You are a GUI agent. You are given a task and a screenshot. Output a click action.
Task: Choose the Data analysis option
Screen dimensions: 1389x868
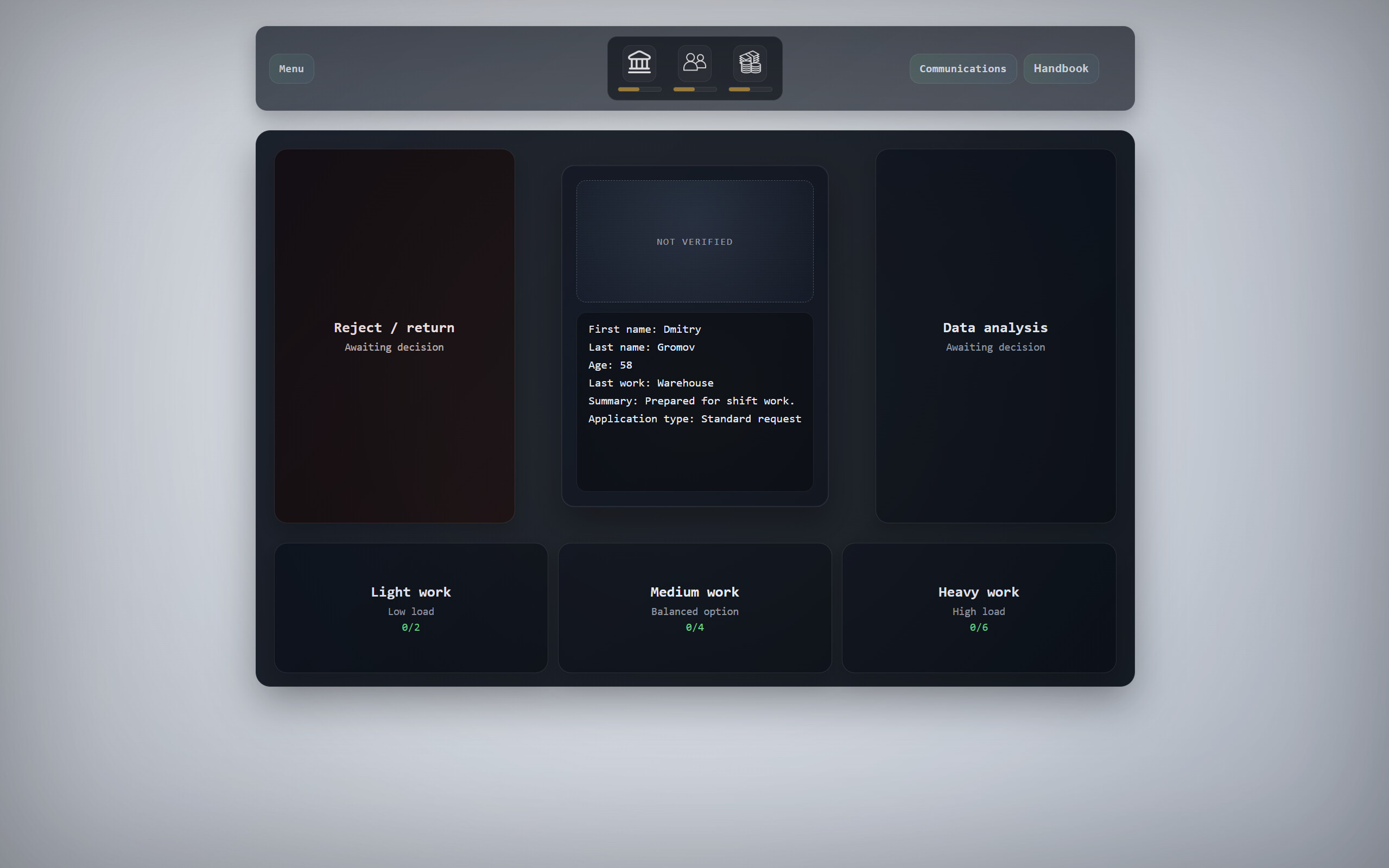coord(995,336)
